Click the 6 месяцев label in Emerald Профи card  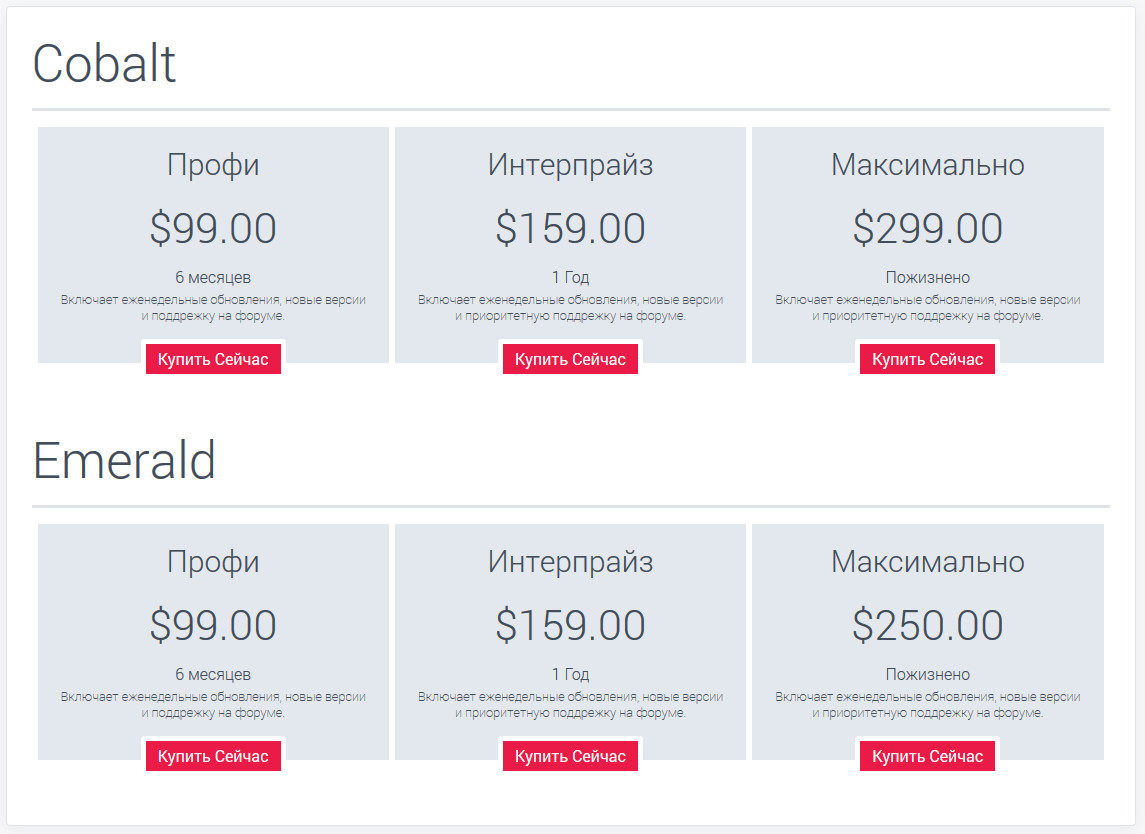213,674
